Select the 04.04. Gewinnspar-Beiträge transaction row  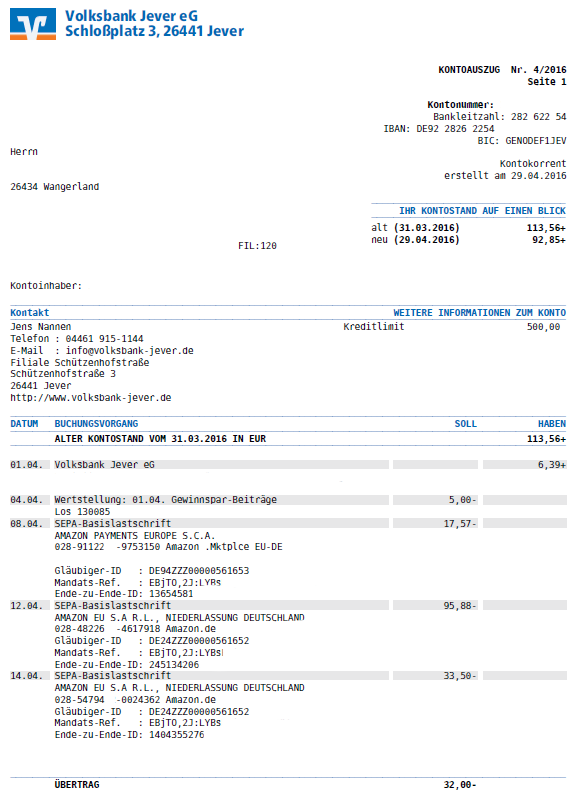(288, 500)
